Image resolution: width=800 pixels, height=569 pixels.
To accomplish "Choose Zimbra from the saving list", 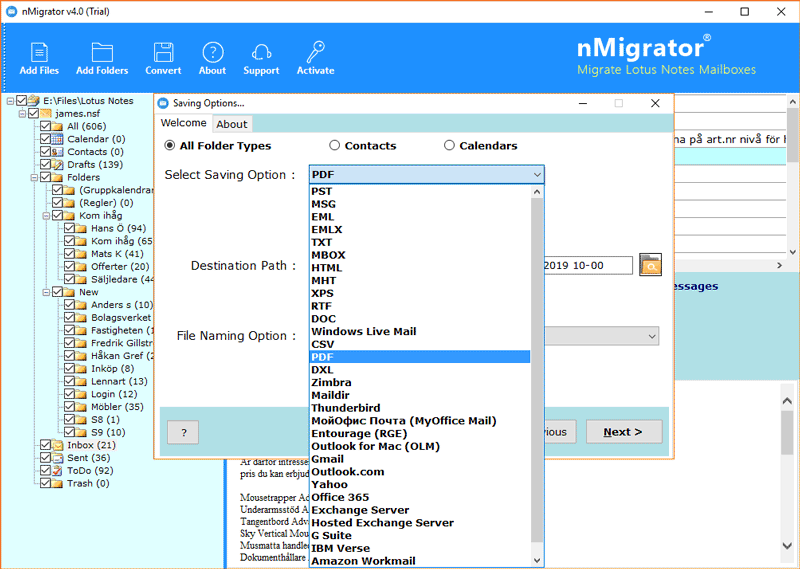I will 420,382.
